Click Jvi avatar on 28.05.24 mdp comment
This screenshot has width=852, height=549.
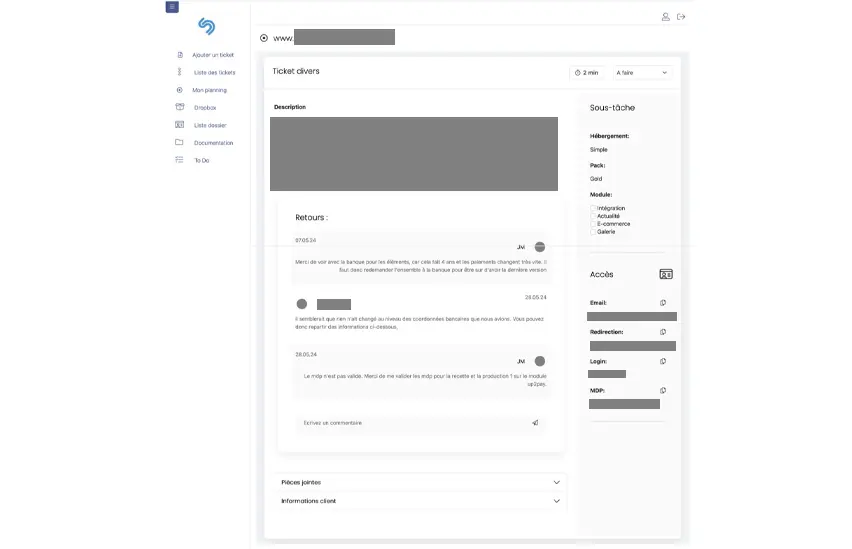coord(540,361)
